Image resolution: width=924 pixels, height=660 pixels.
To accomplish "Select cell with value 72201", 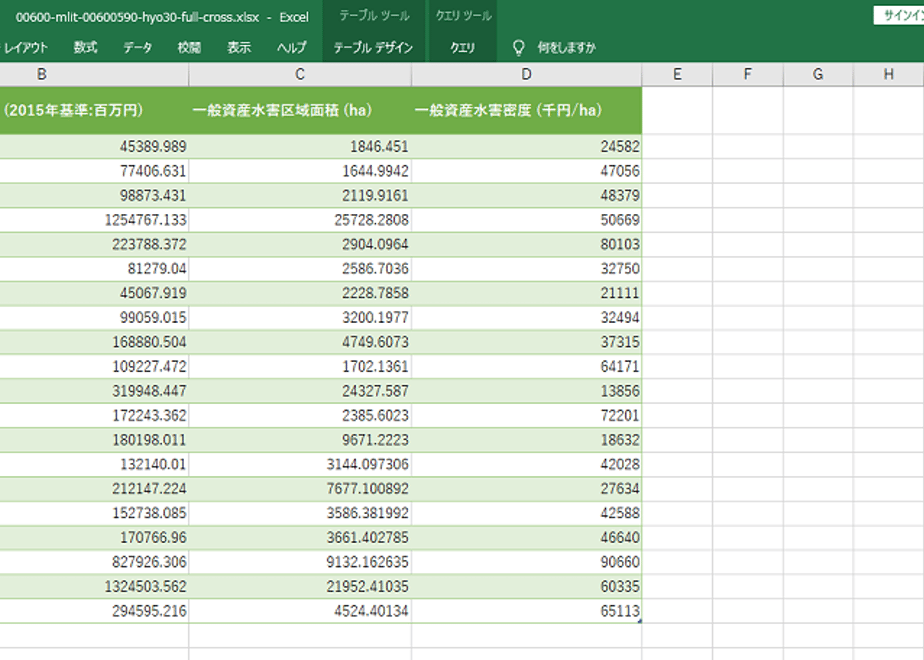I will [526, 415].
